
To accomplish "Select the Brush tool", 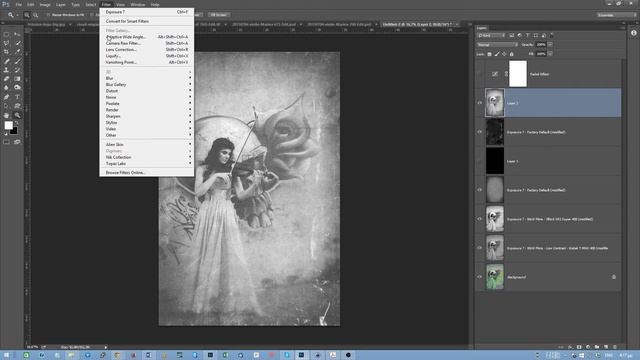I will 18,61.
